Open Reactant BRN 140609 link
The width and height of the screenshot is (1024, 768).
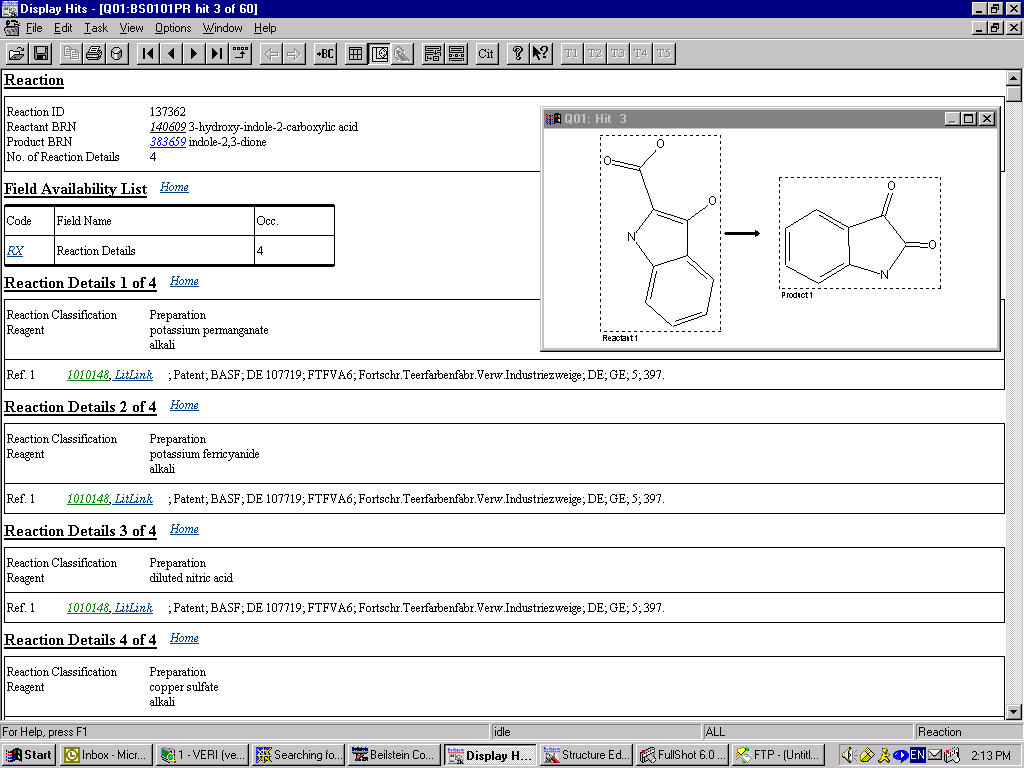coord(167,127)
